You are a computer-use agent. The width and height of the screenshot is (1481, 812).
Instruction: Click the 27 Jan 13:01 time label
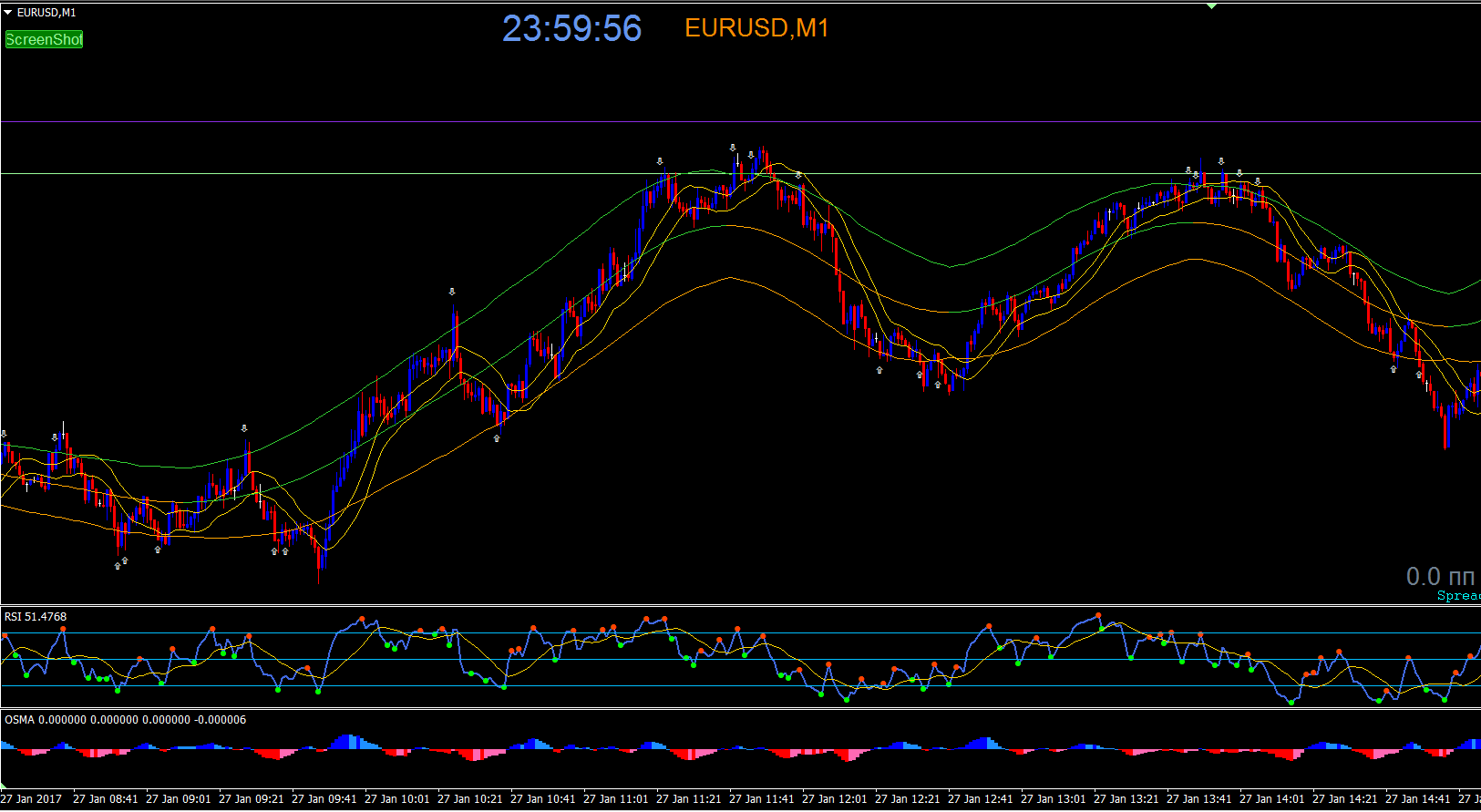pyautogui.click(x=1054, y=799)
